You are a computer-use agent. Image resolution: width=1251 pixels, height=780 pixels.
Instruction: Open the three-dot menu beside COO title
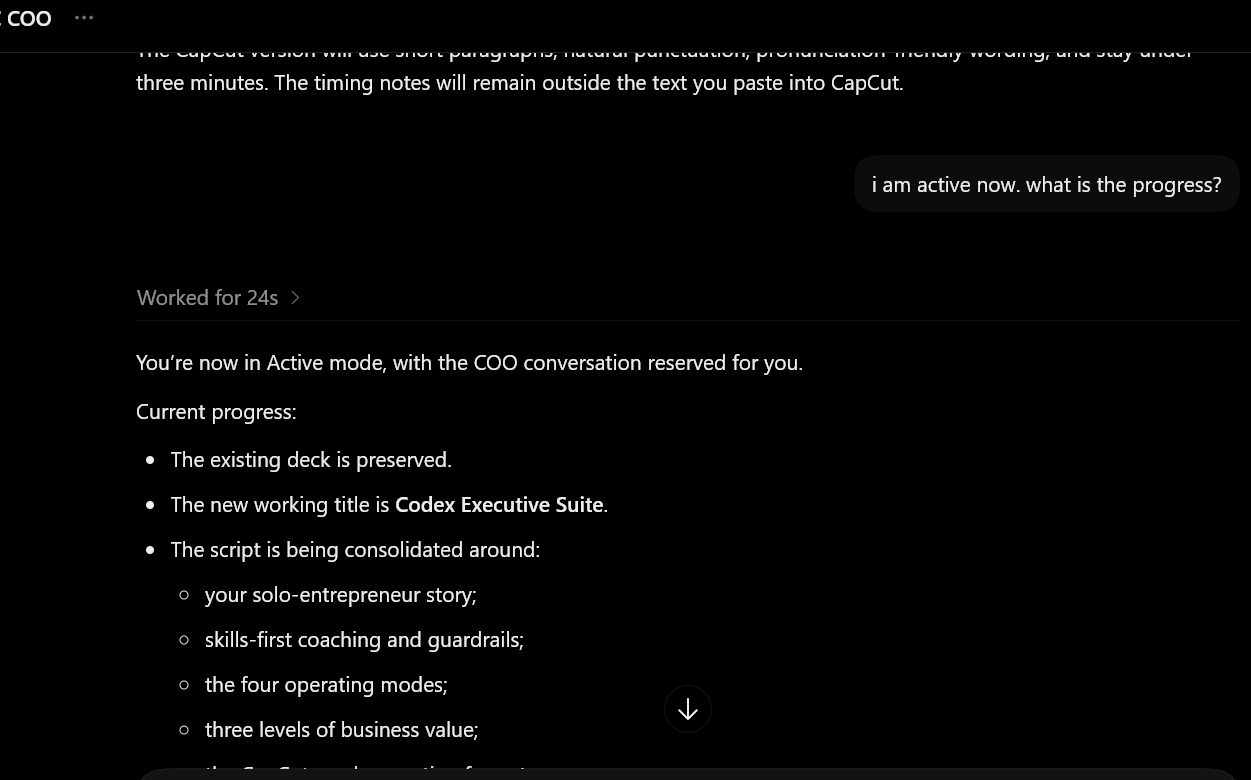(84, 18)
